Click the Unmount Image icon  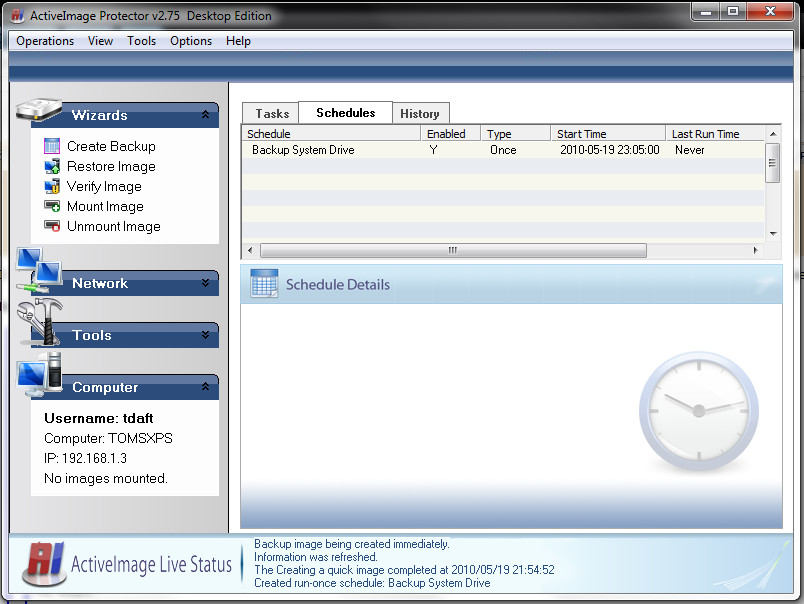(52, 226)
